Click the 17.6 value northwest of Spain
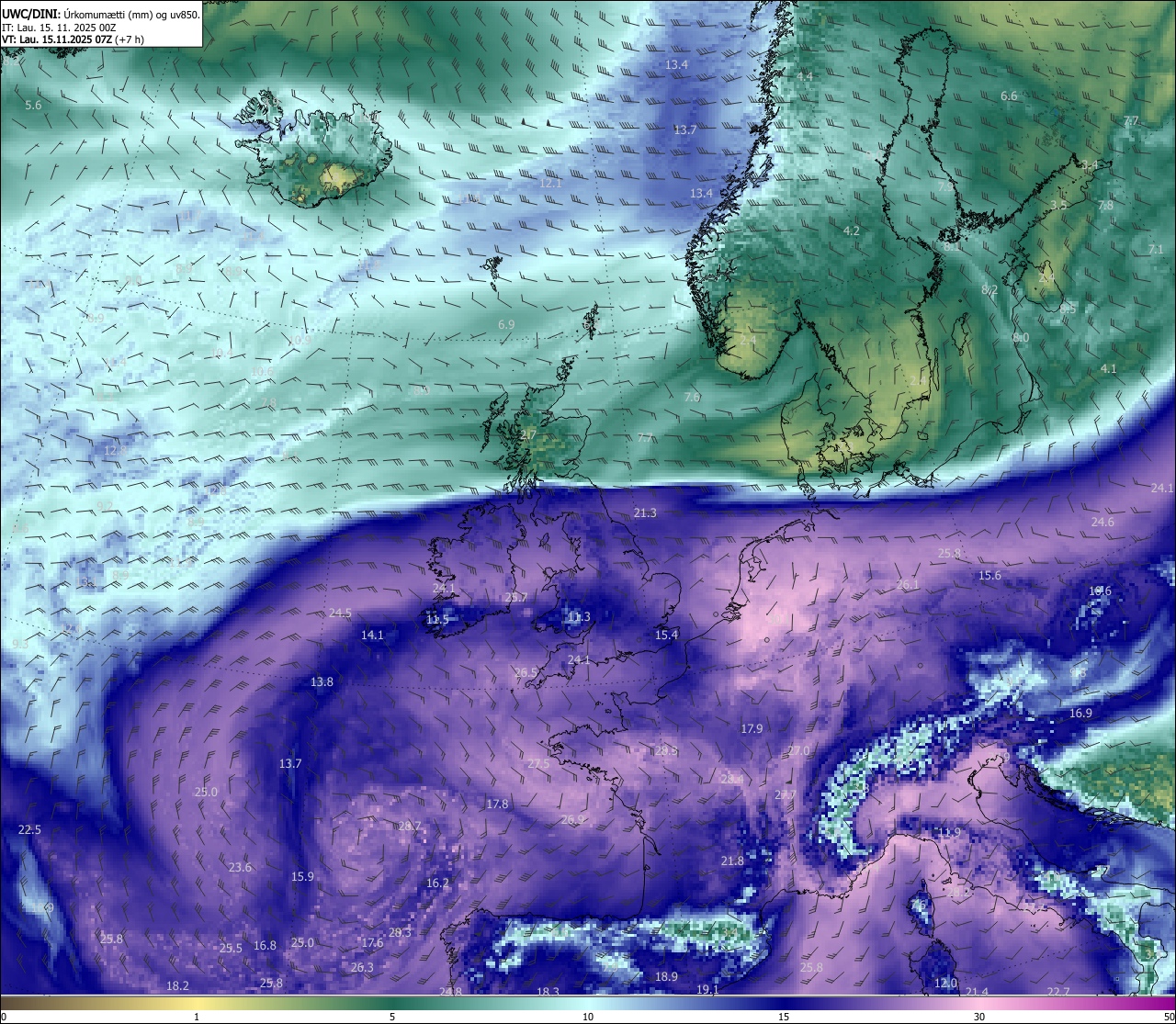 pyautogui.click(x=372, y=943)
